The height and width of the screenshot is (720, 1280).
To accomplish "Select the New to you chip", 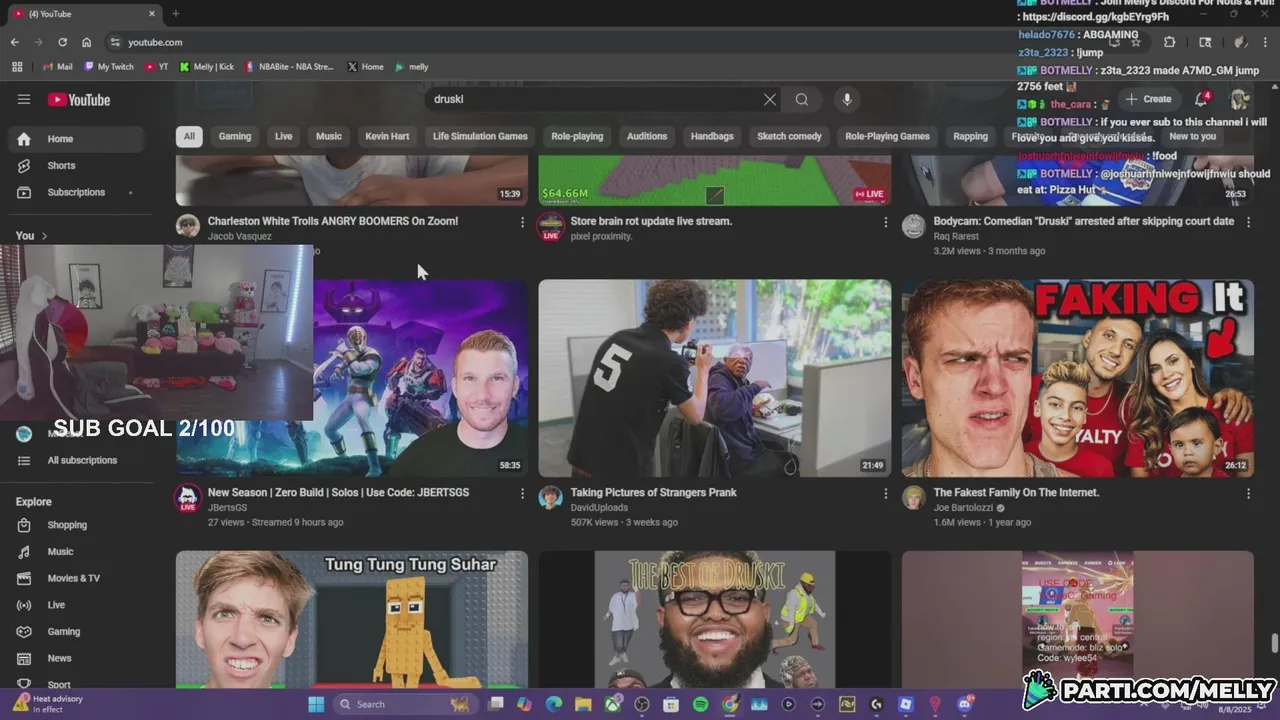I will [x=1192, y=136].
